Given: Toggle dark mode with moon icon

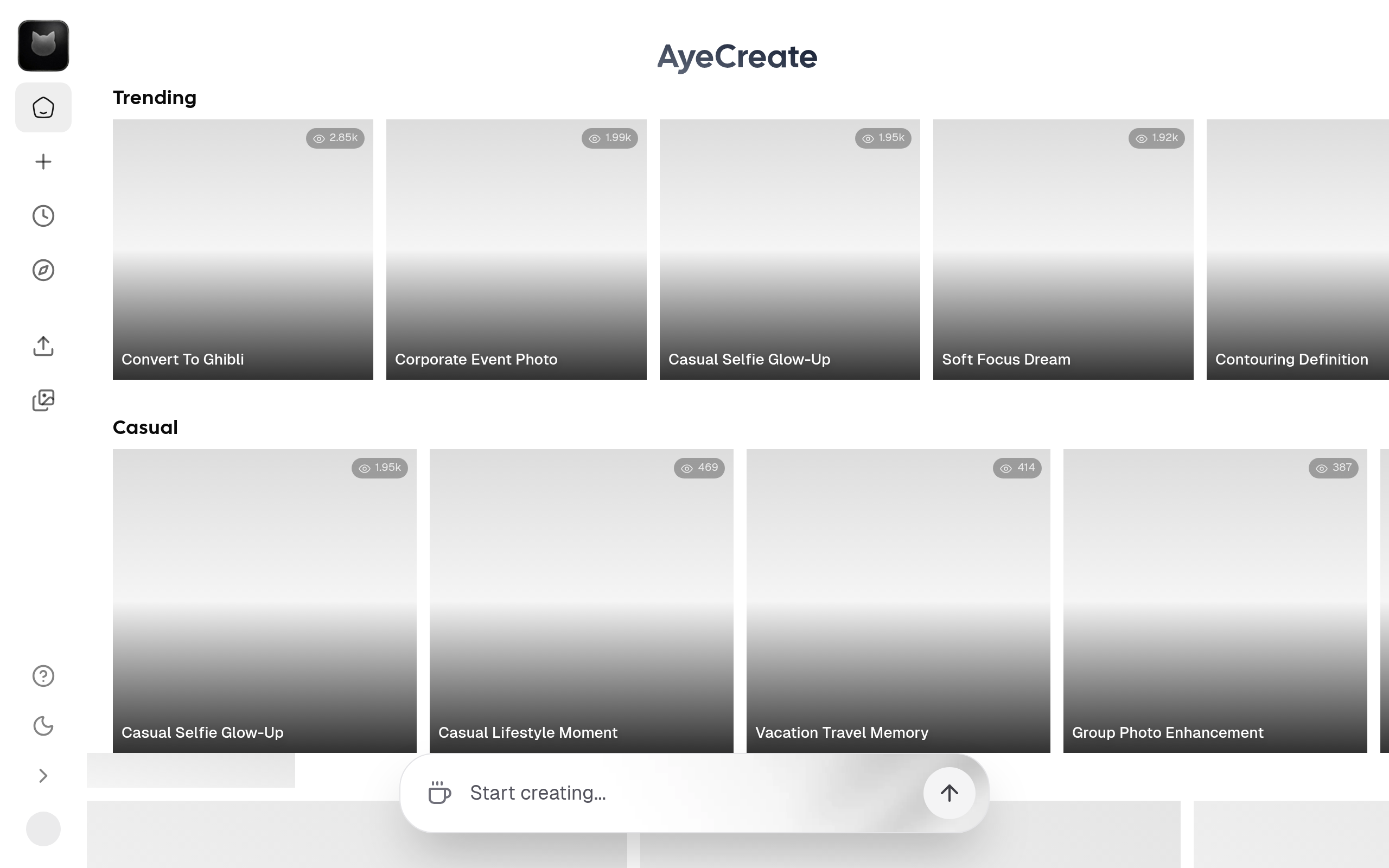Looking at the screenshot, I should pyautogui.click(x=43, y=726).
